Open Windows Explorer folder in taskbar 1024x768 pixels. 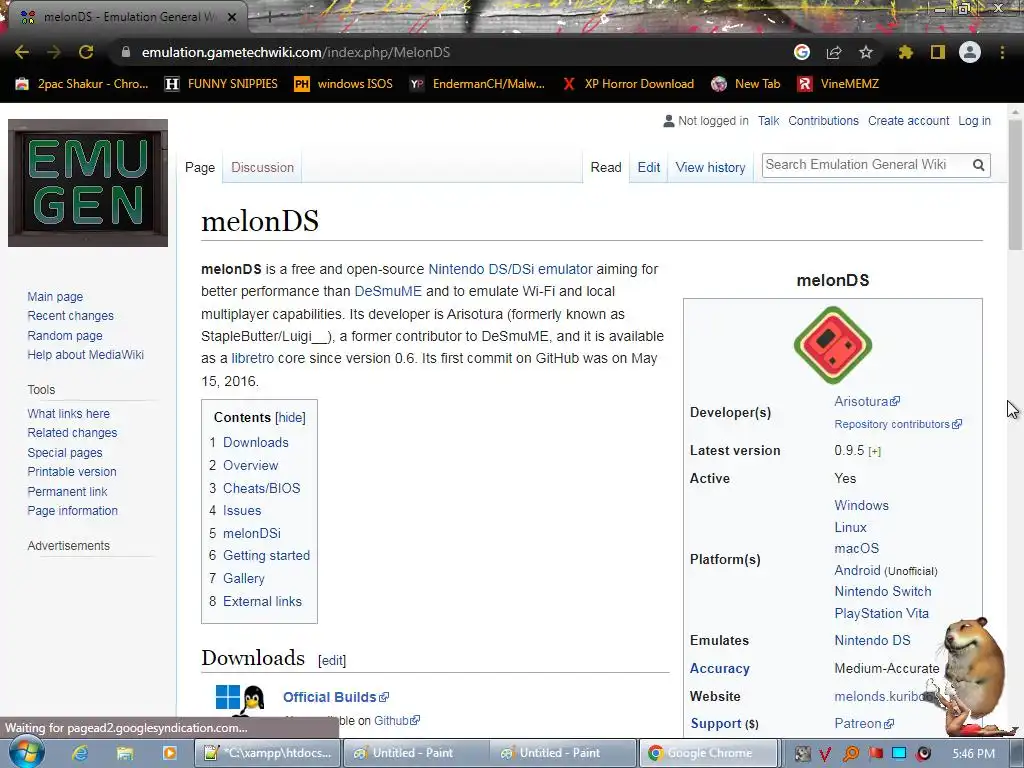point(125,753)
